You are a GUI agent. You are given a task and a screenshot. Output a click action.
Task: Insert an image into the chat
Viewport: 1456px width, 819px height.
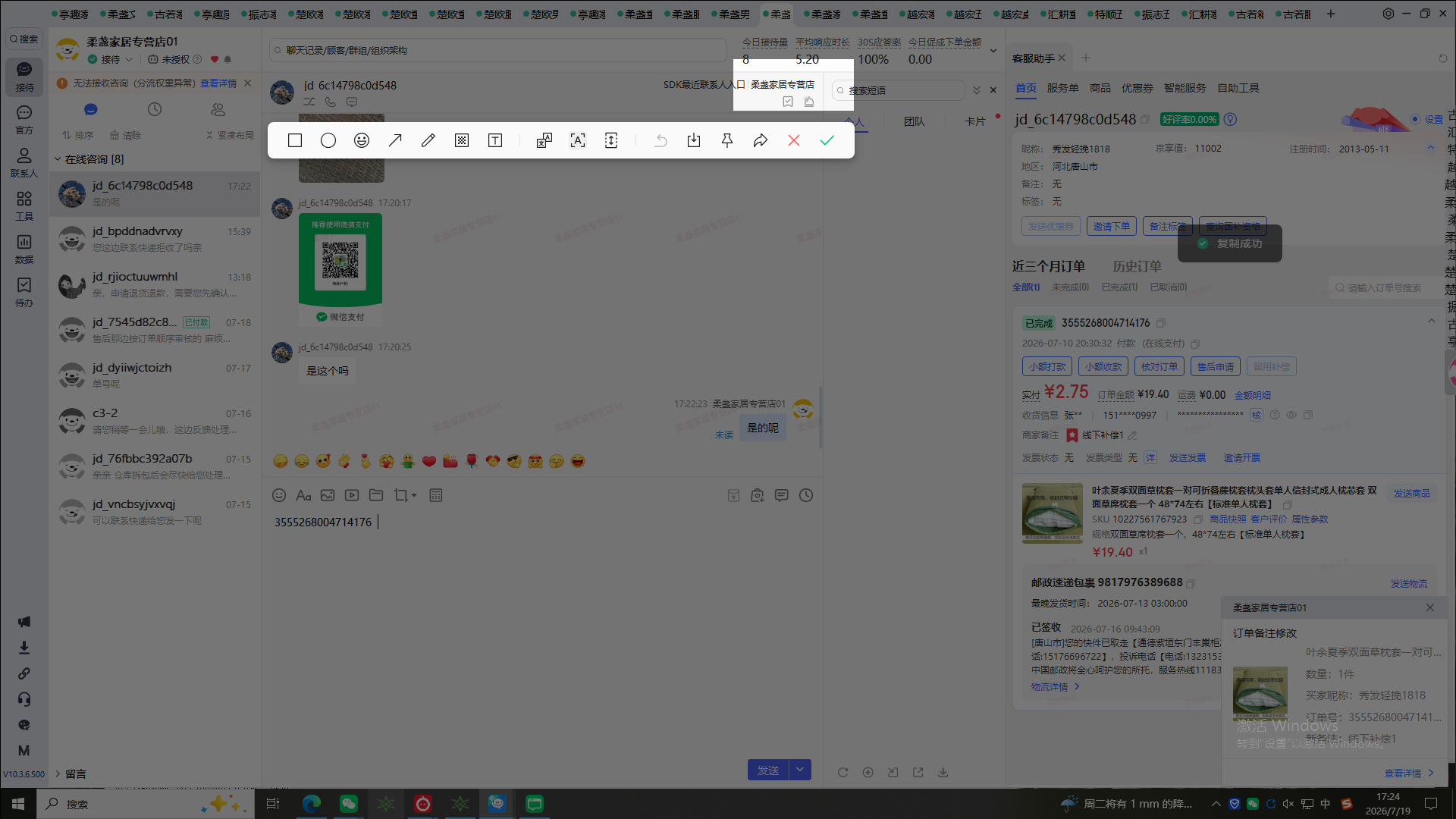tap(328, 495)
